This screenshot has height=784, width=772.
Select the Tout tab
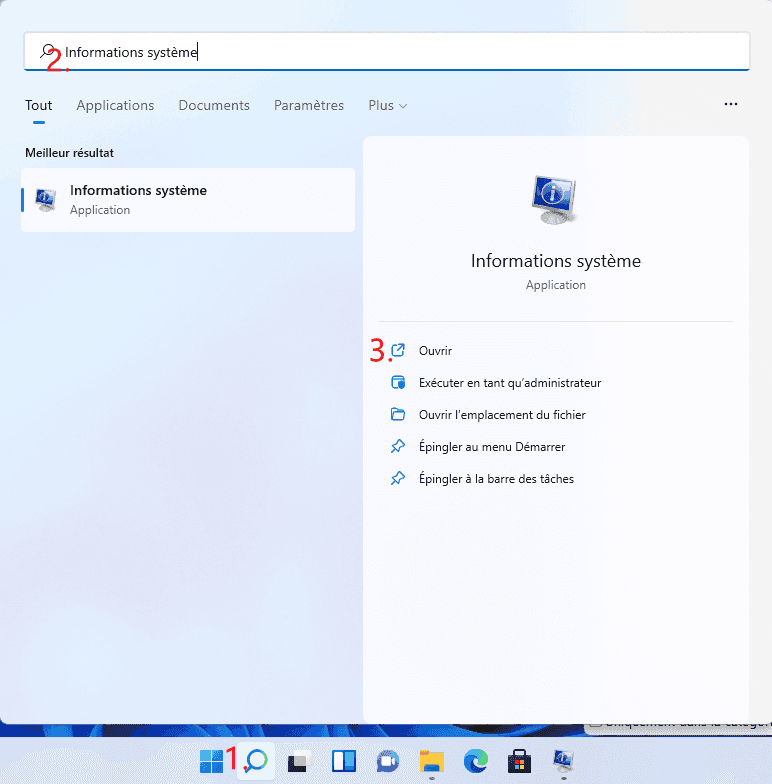[38, 106]
